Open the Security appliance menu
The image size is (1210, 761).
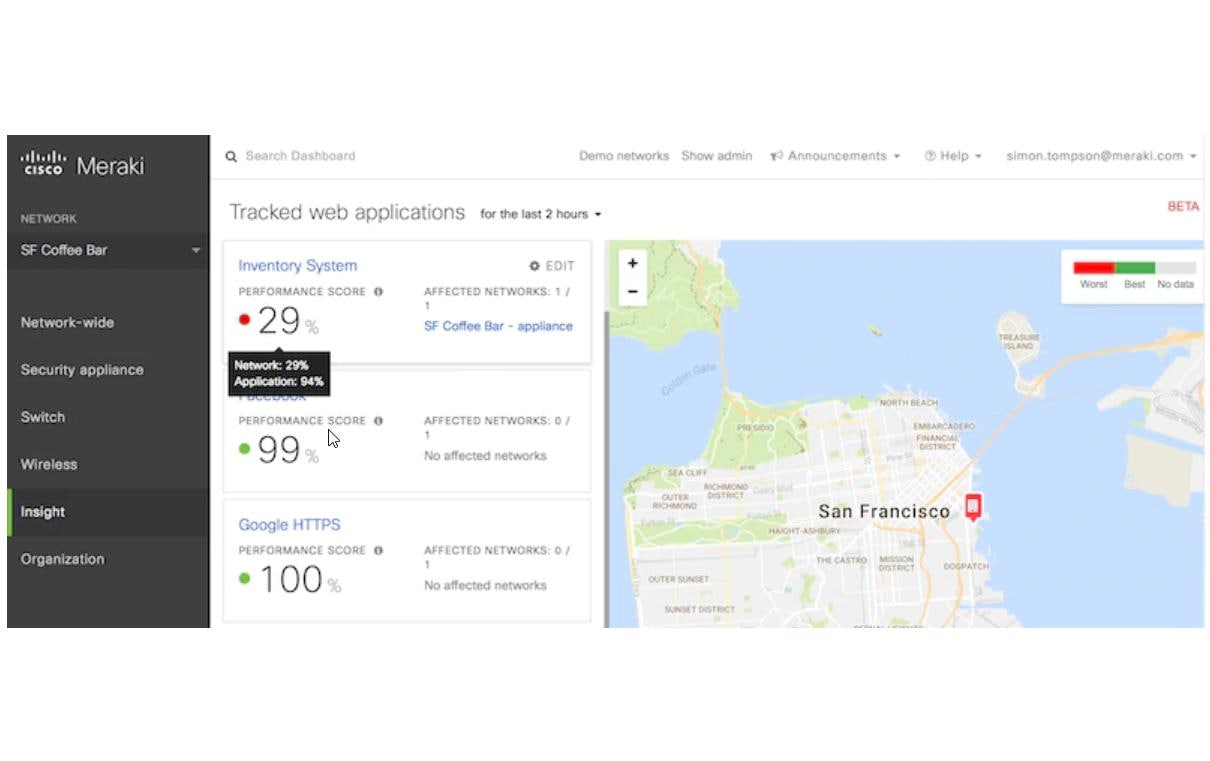82,369
